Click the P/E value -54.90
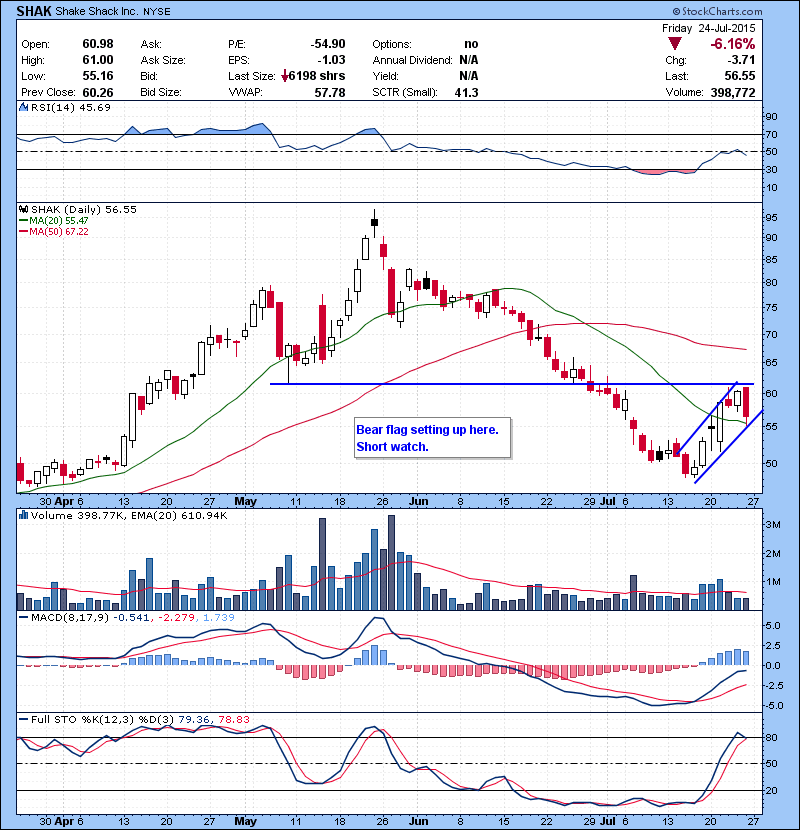 click(x=328, y=44)
